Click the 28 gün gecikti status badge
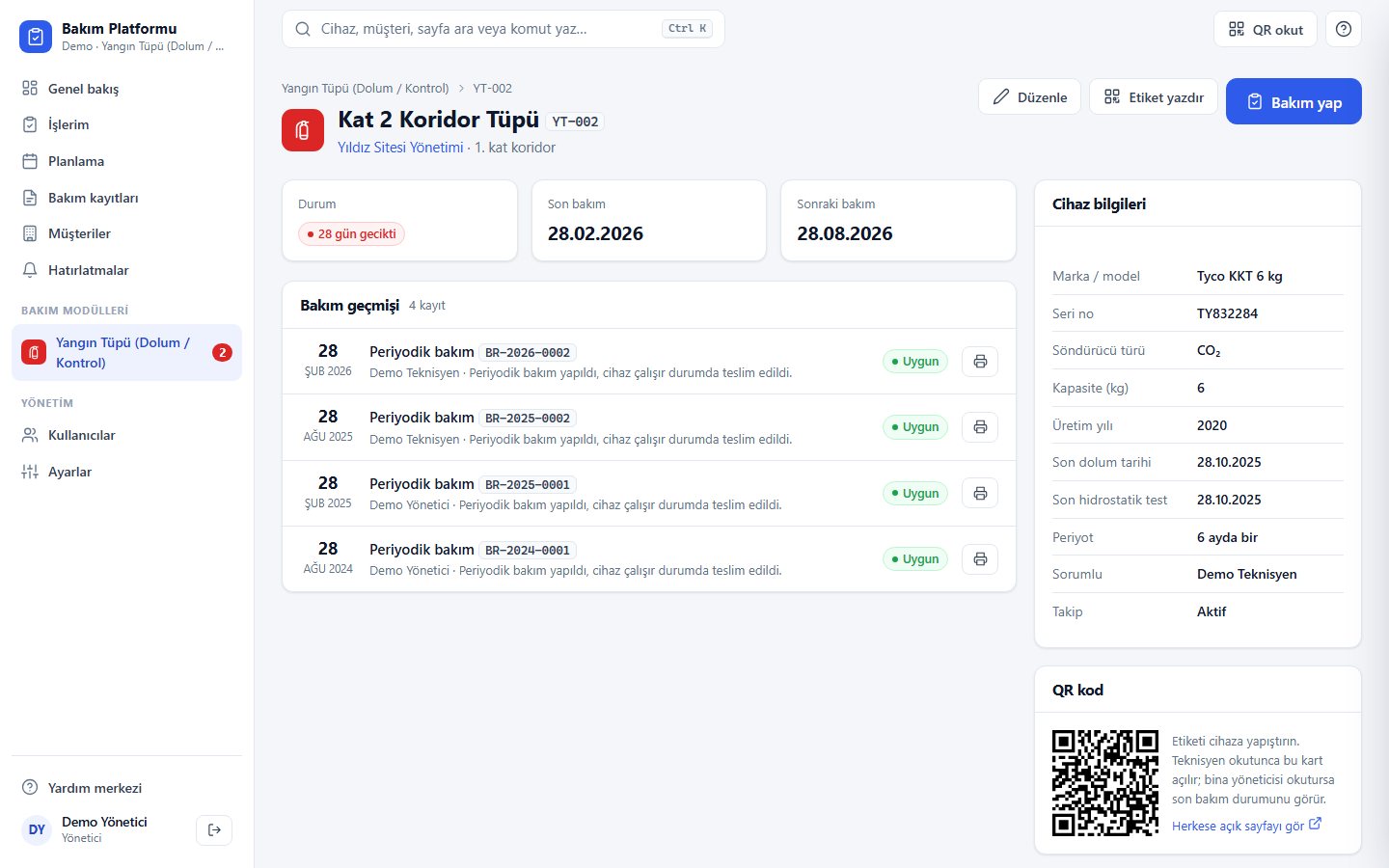1389x868 pixels. pos(351,233)
